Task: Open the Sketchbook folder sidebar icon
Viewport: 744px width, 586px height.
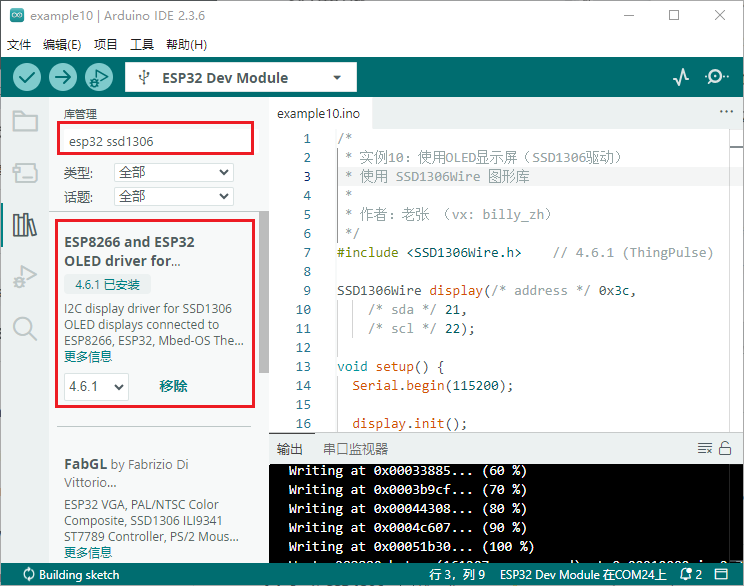Action: point(25,121)
